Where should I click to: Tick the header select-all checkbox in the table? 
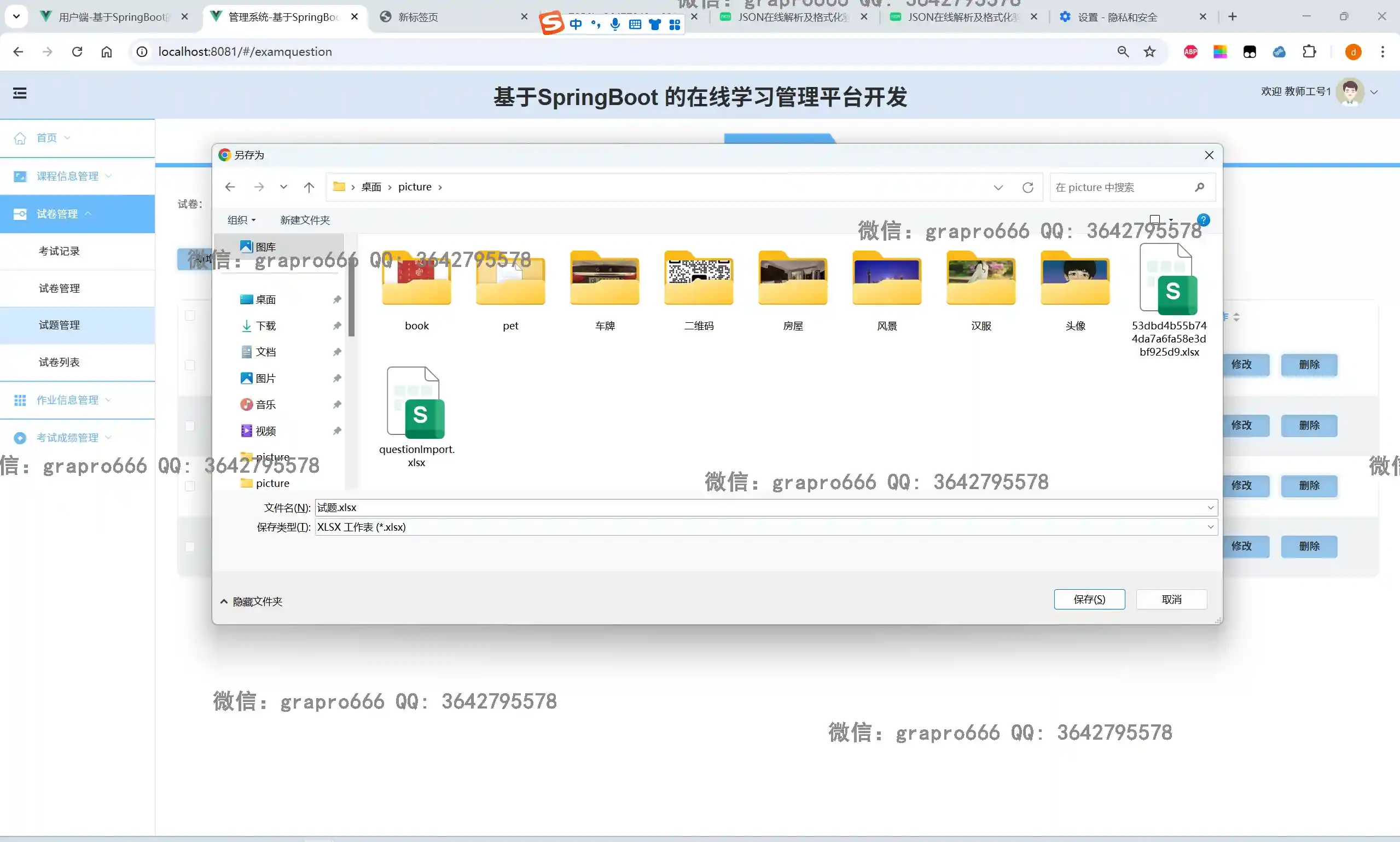(190, 316)
